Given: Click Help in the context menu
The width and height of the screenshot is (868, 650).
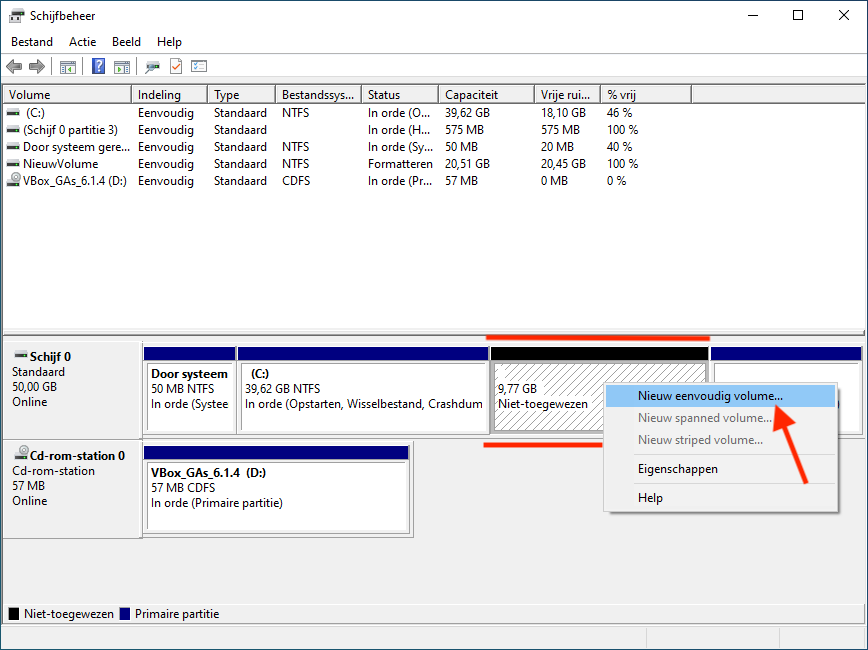Looking at the screenshot, I should 650,498.
